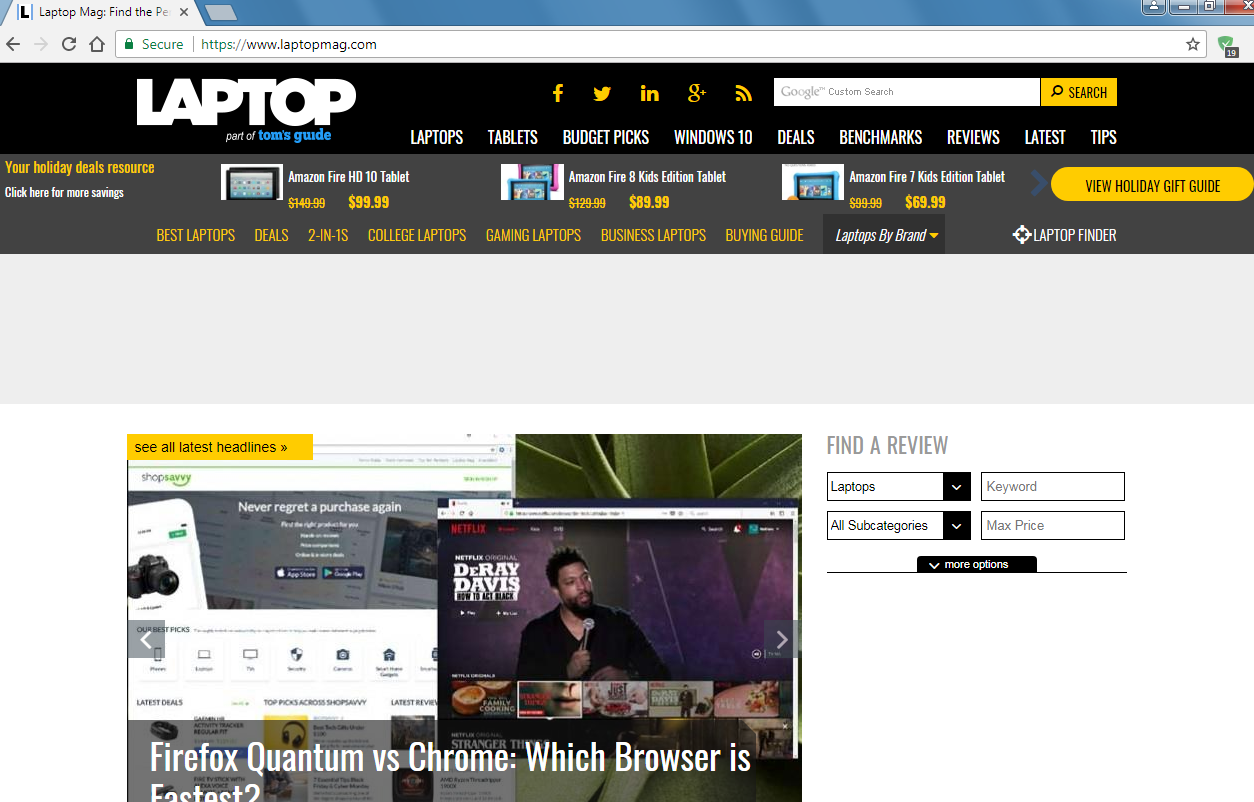Click VIEW HOLIDAY GIFT GUIDE button
The width and height of the screenshot is (1254, 802).
click(1153, 185)
